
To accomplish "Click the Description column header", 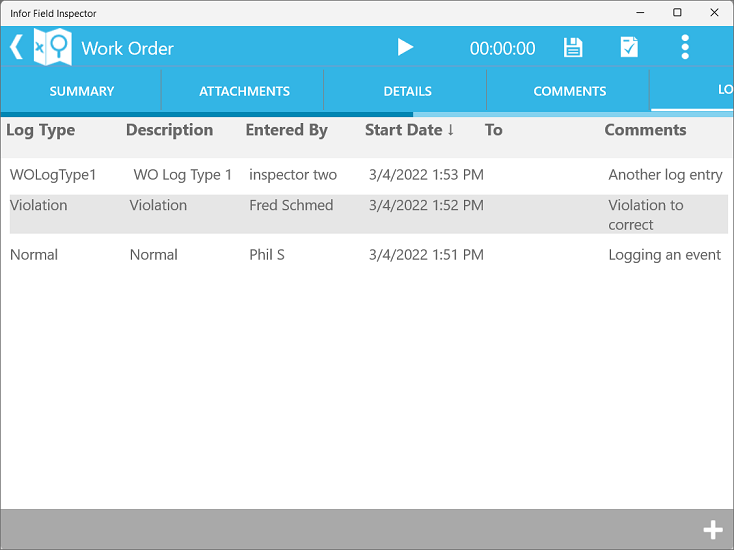I will [x=169, y=130].
